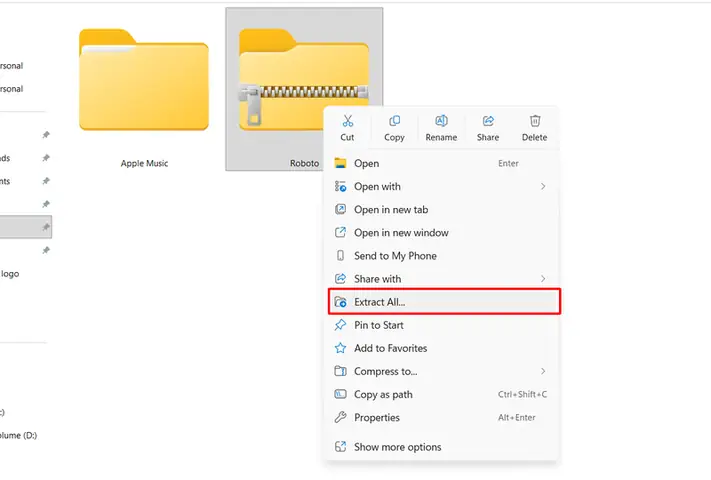Screen dimensions: 711x480
Task: Click the Pin to Start pin icon
Action: pyautogui.click(x=340, y=325)
